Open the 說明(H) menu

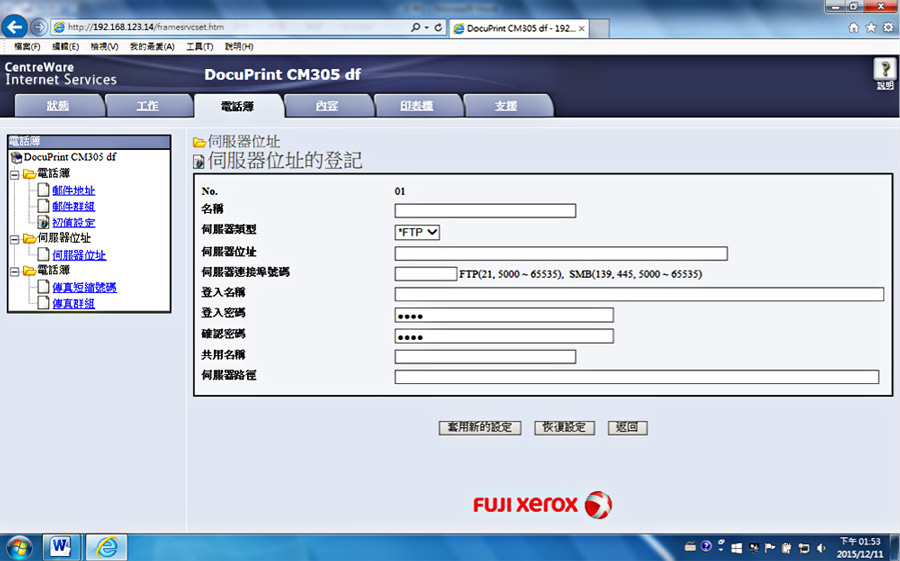239,47
